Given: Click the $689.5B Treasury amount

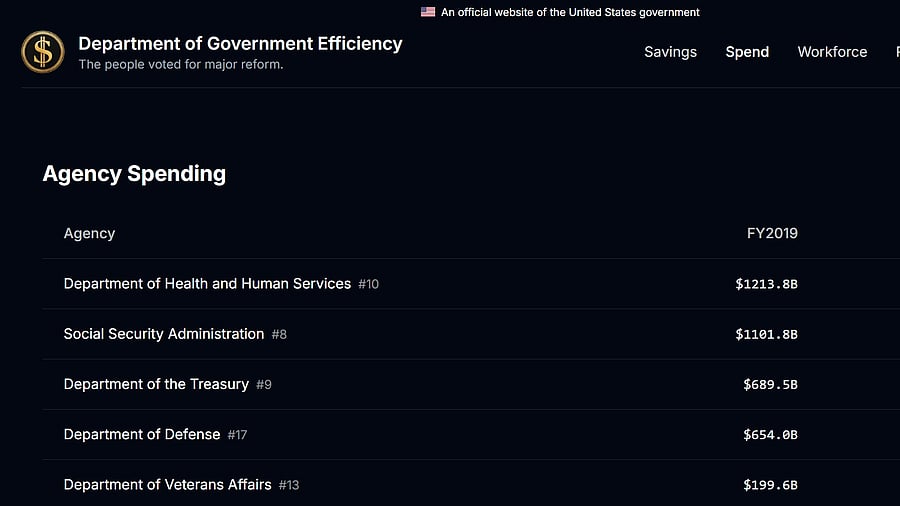Looking at the screenshot, I should point(770,384).
